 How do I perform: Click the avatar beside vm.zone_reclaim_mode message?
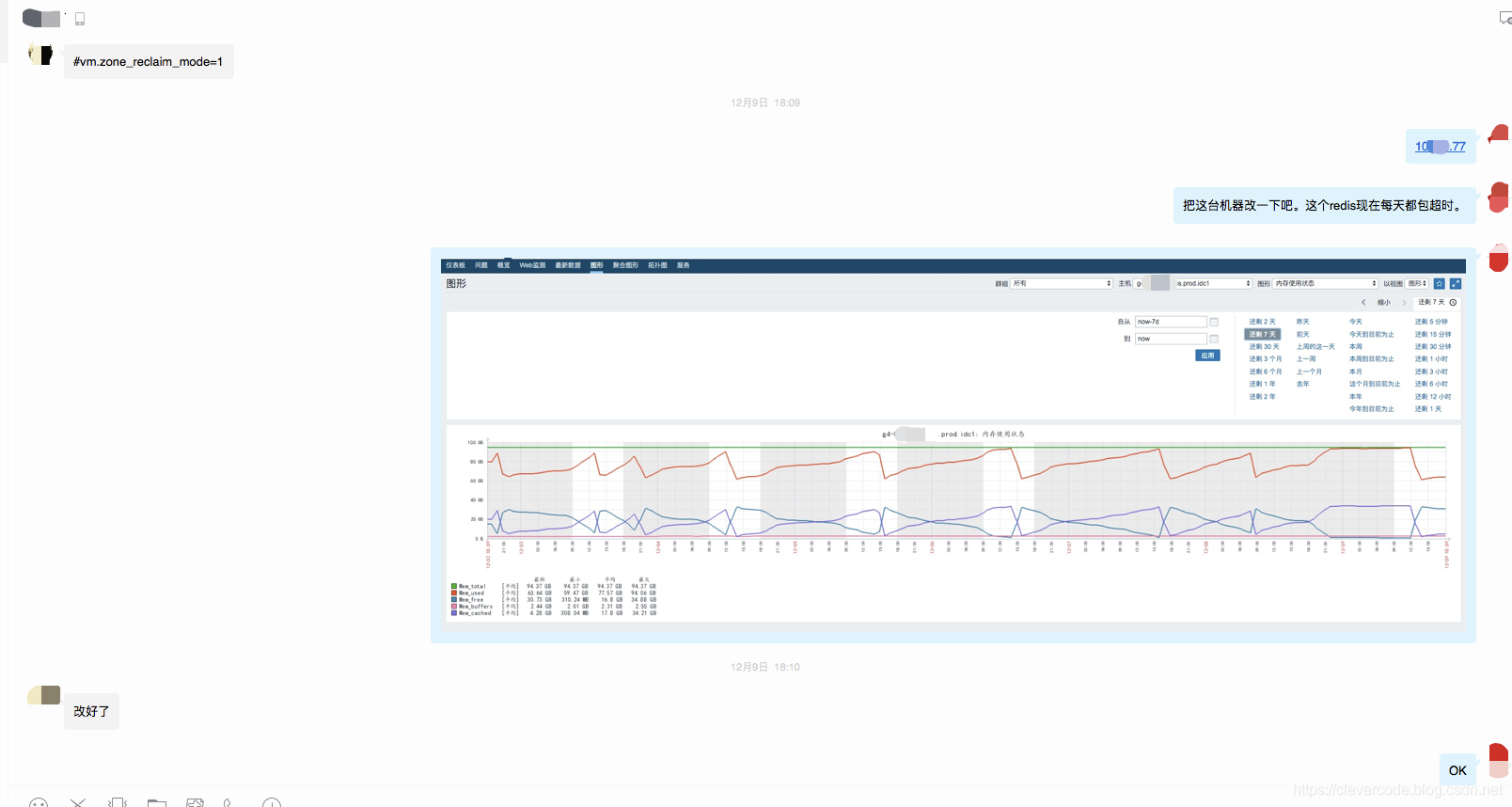point(40,55)
